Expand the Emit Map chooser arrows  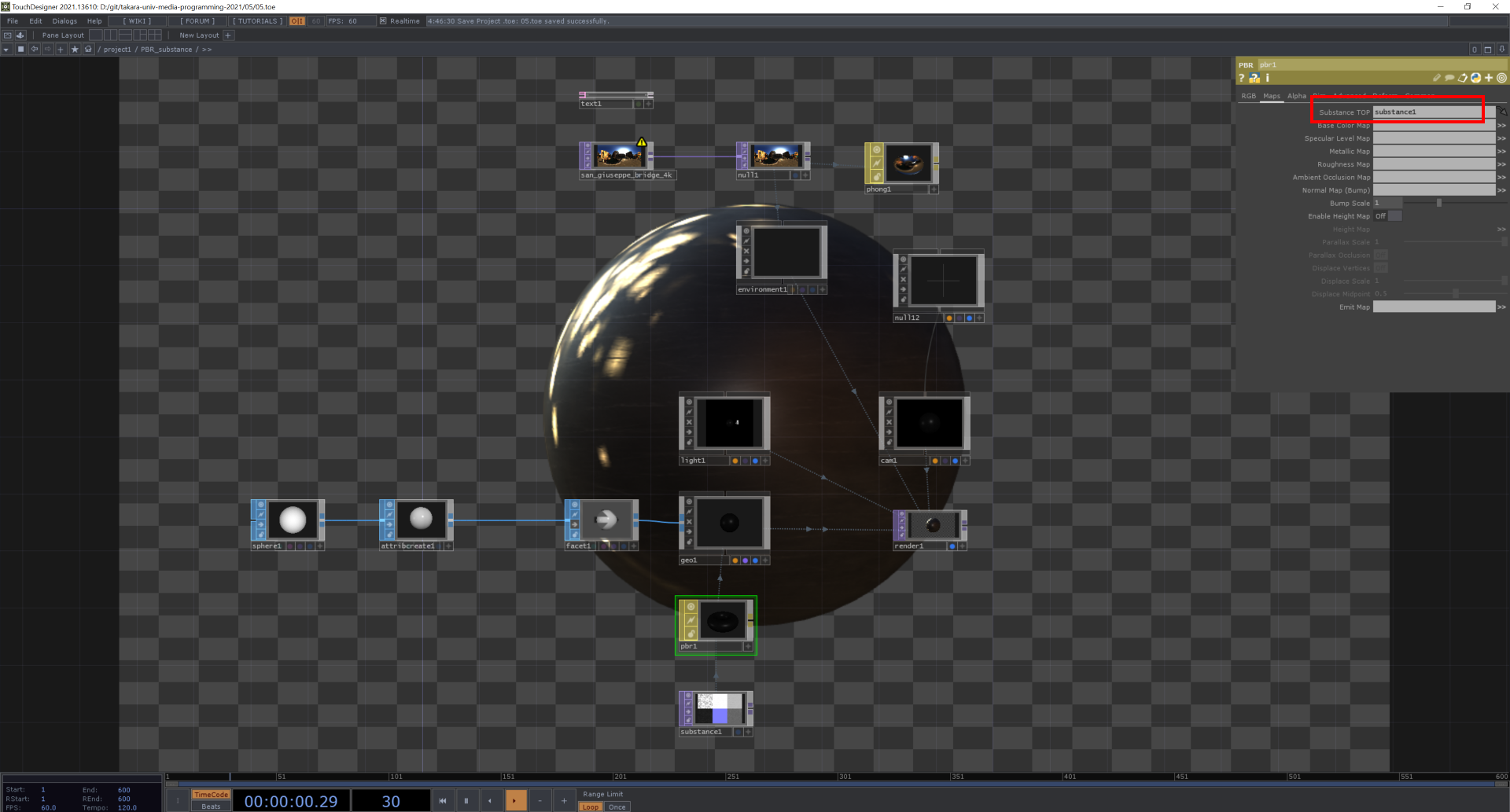click(1501, 307)
